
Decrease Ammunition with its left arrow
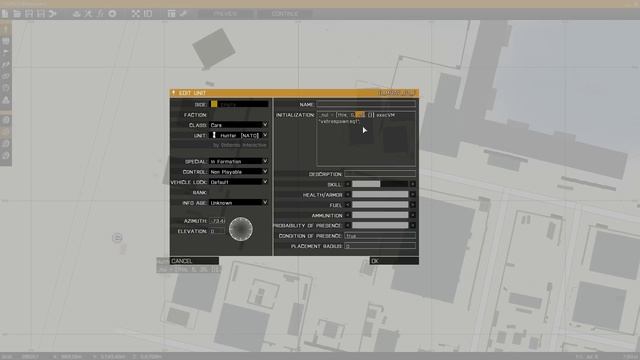click(x=348, y=215)
